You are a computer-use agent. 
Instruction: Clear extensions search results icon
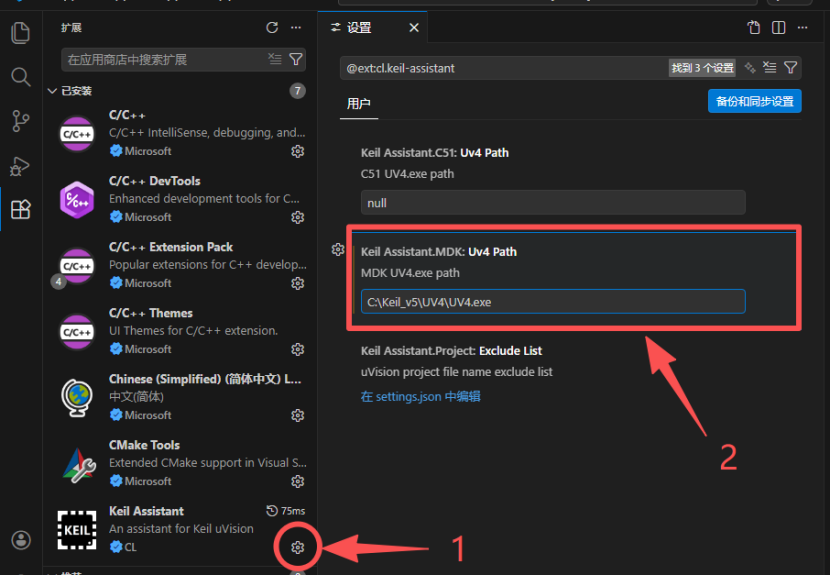[275, 59]
